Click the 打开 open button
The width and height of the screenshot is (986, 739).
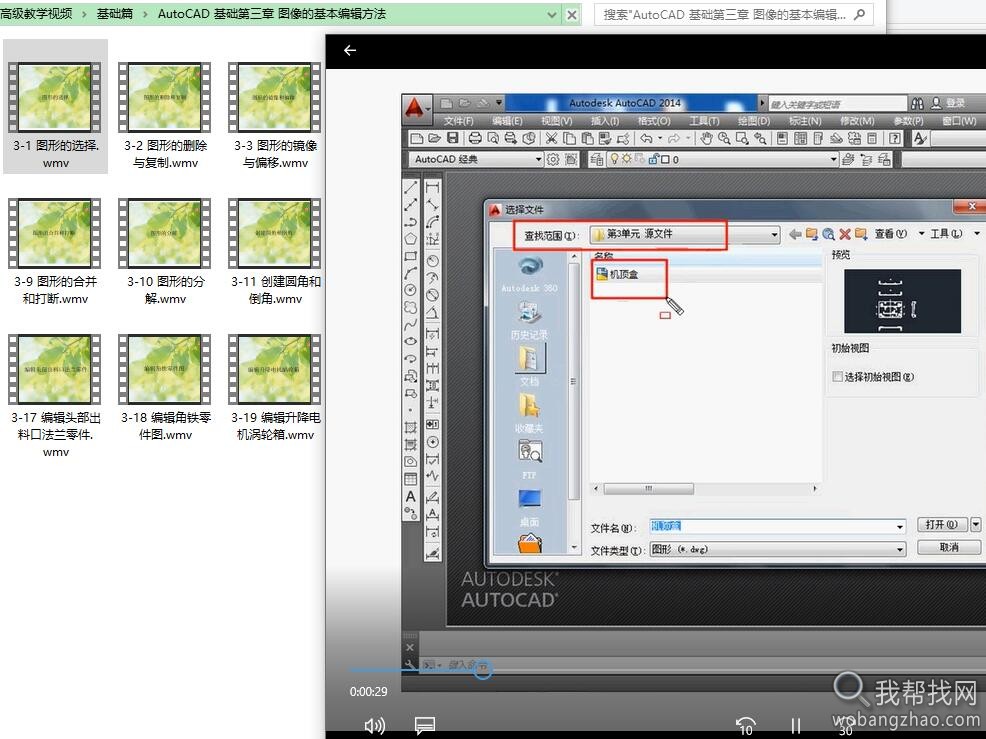tap(941, 525)
